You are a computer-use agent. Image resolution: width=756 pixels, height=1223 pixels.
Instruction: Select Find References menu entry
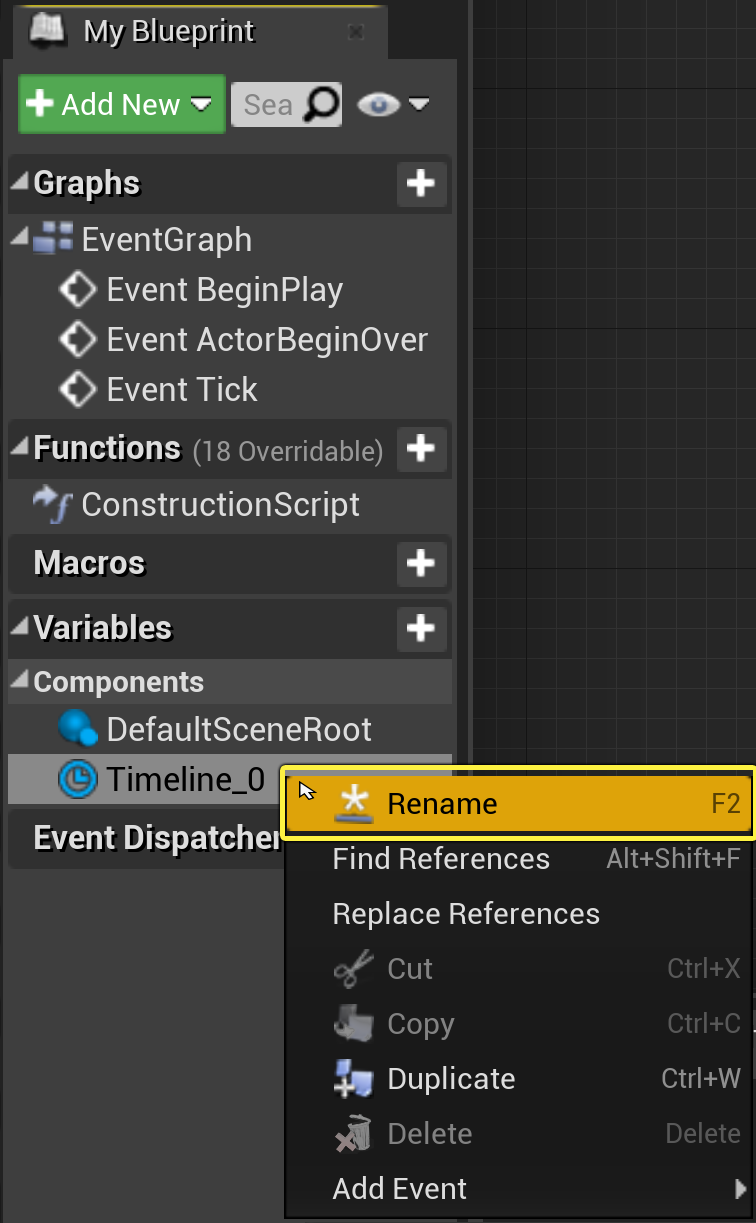pyautogui.click(x=441, y=859)
